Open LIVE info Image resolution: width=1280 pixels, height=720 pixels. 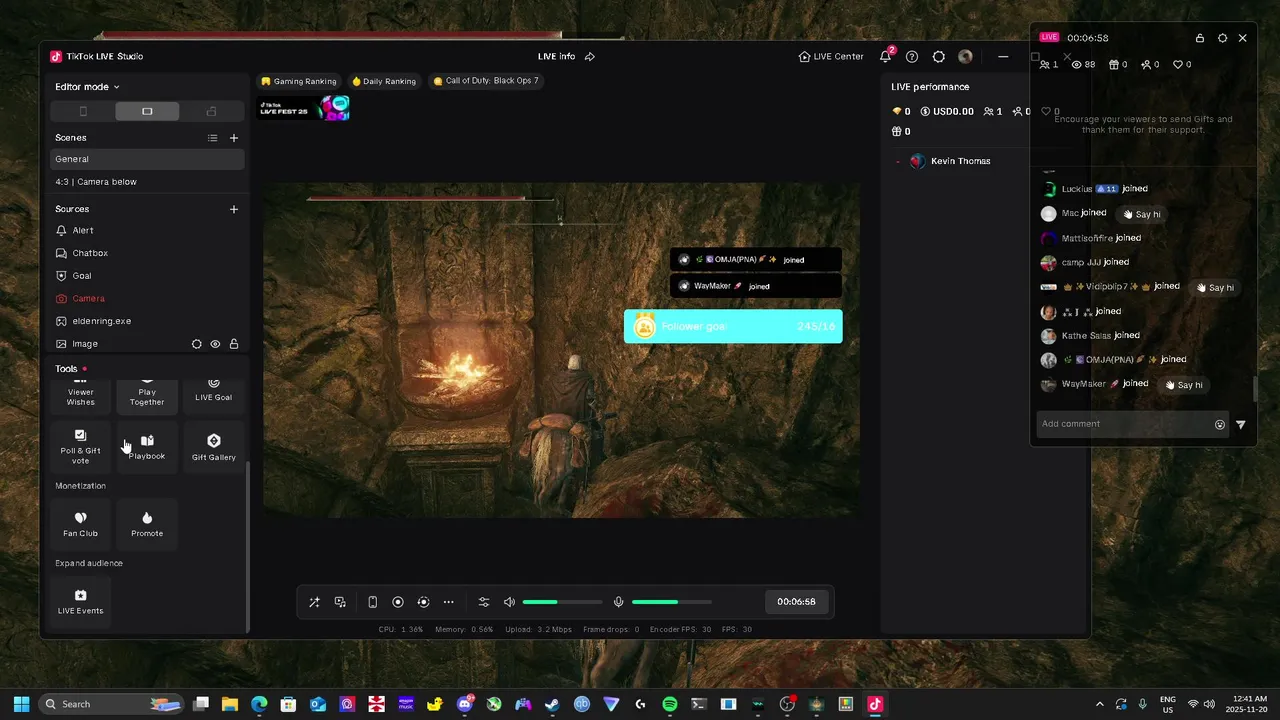click(x=556, y=56)
